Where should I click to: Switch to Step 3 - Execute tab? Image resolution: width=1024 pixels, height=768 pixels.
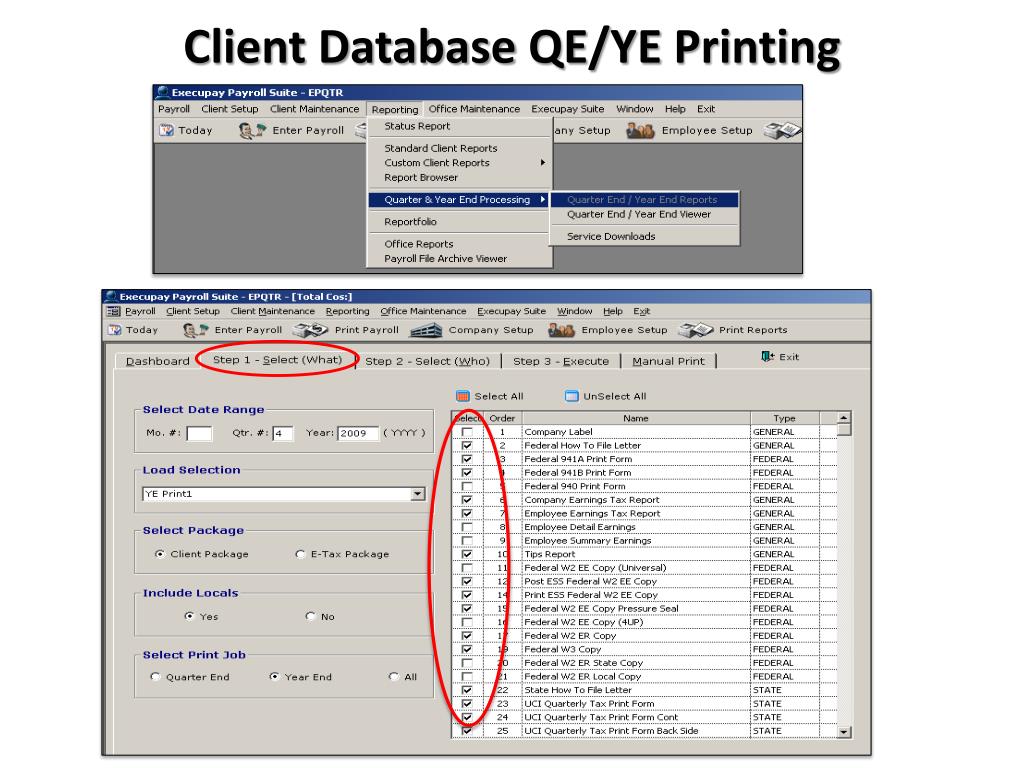[561, 361]
